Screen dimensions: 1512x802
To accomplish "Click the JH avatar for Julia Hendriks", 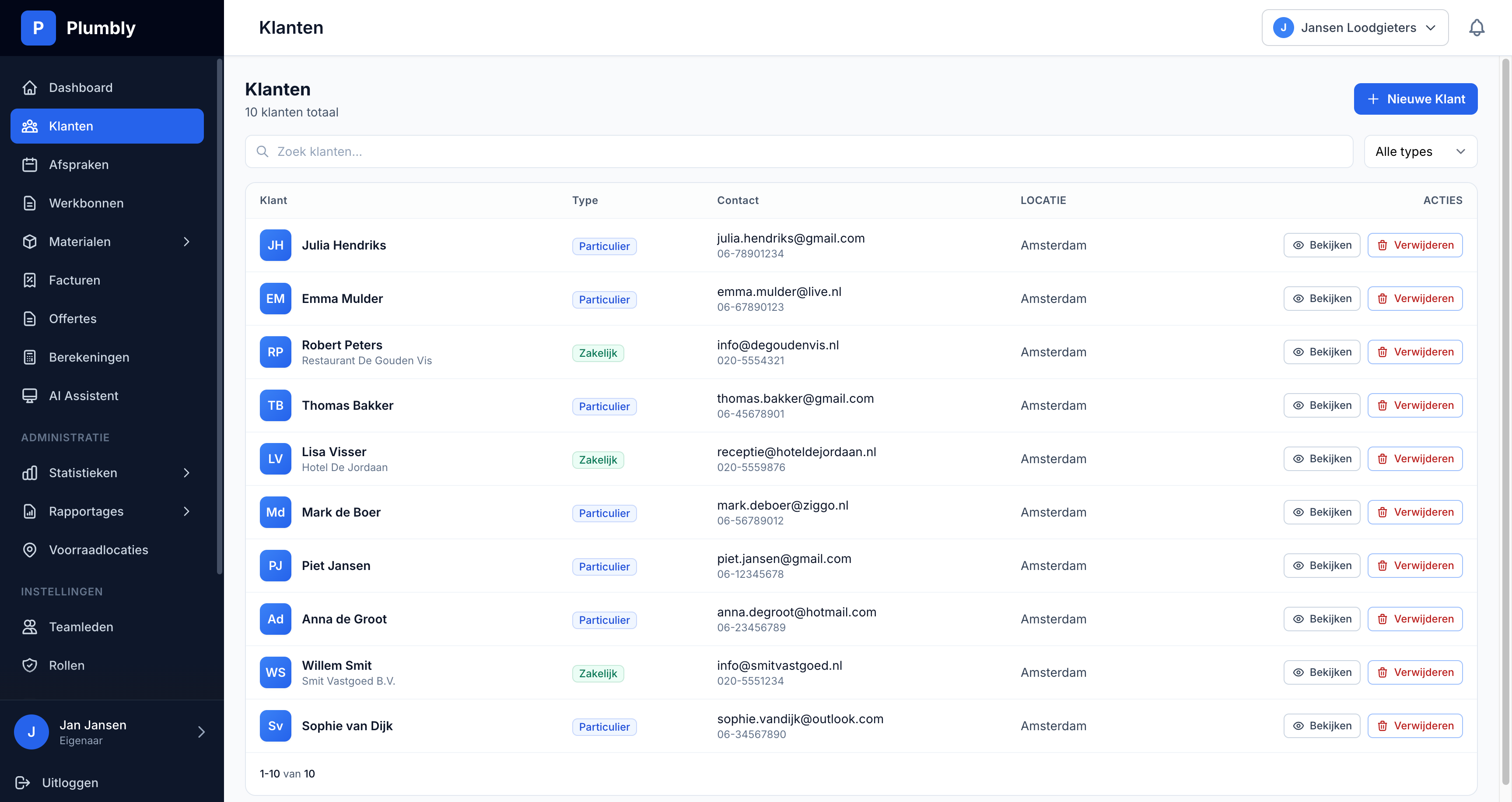I will coord(275,245).
